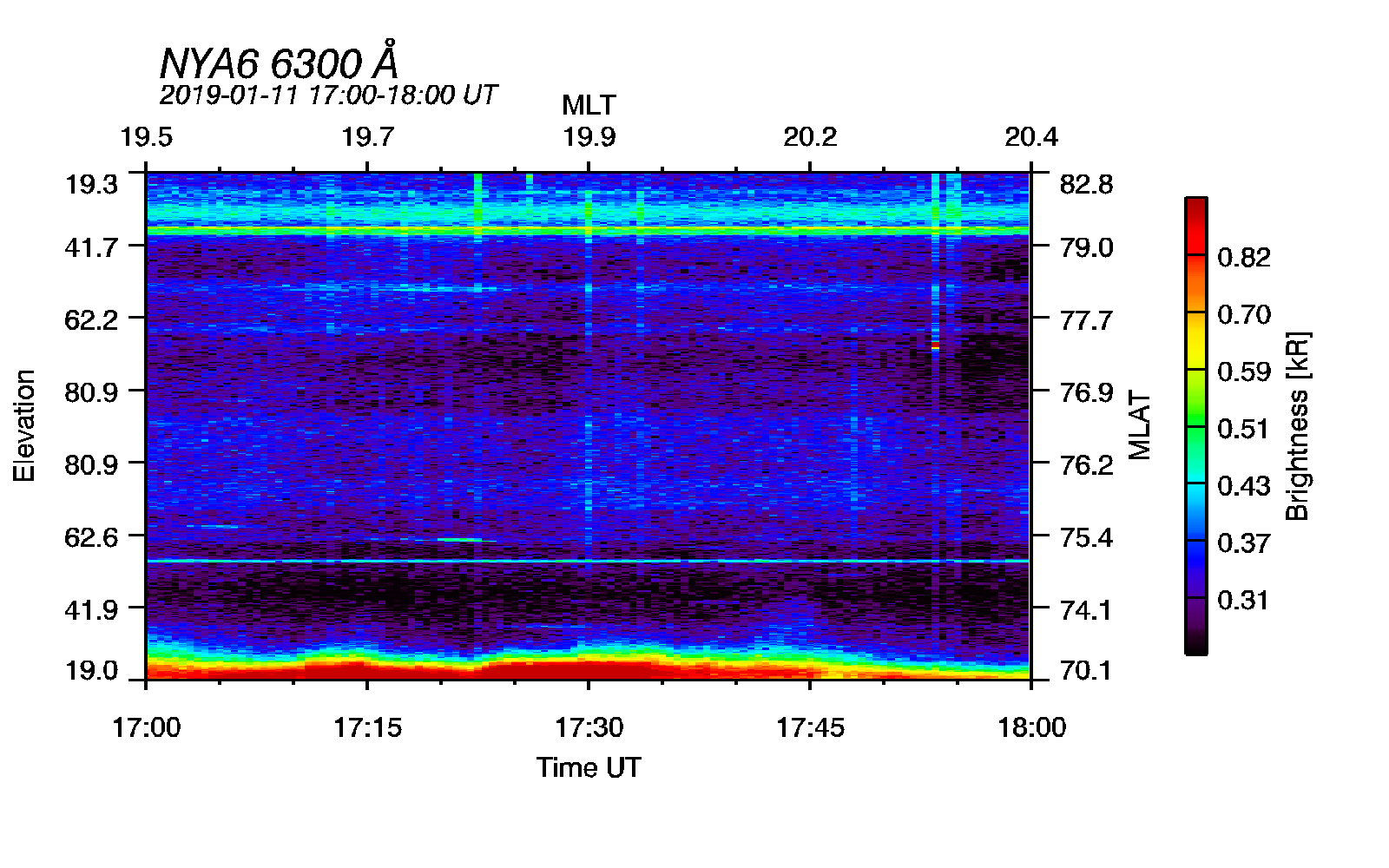Viewport: 1389px width, 868px height.
Task: Select colorbar value 0.43
Action: click(x=1244, y=485)
